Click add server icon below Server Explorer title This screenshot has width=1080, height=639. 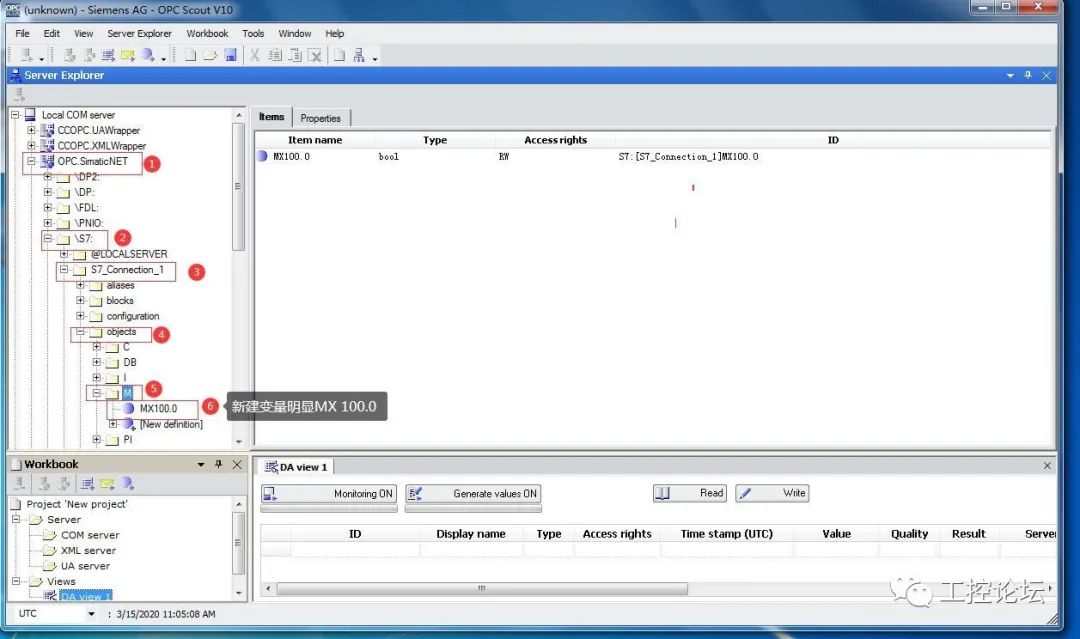(x=19, y=94)
